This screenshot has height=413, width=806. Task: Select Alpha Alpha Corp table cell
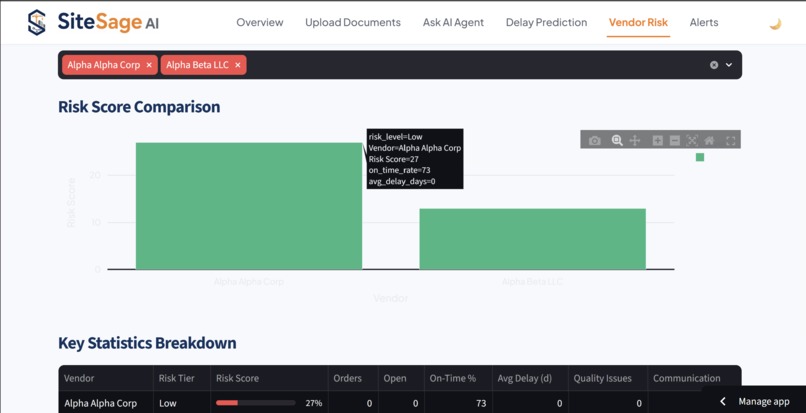(x=105, y=403)
